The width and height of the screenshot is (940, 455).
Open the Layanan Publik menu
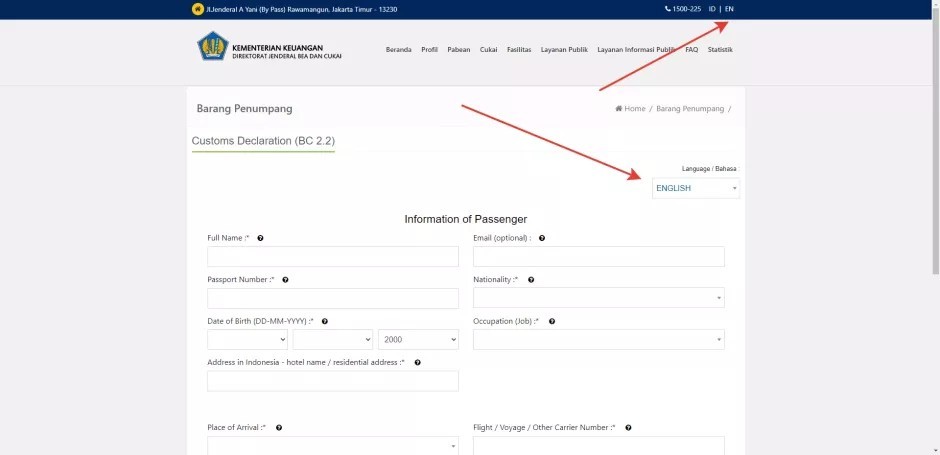[564, 49]
